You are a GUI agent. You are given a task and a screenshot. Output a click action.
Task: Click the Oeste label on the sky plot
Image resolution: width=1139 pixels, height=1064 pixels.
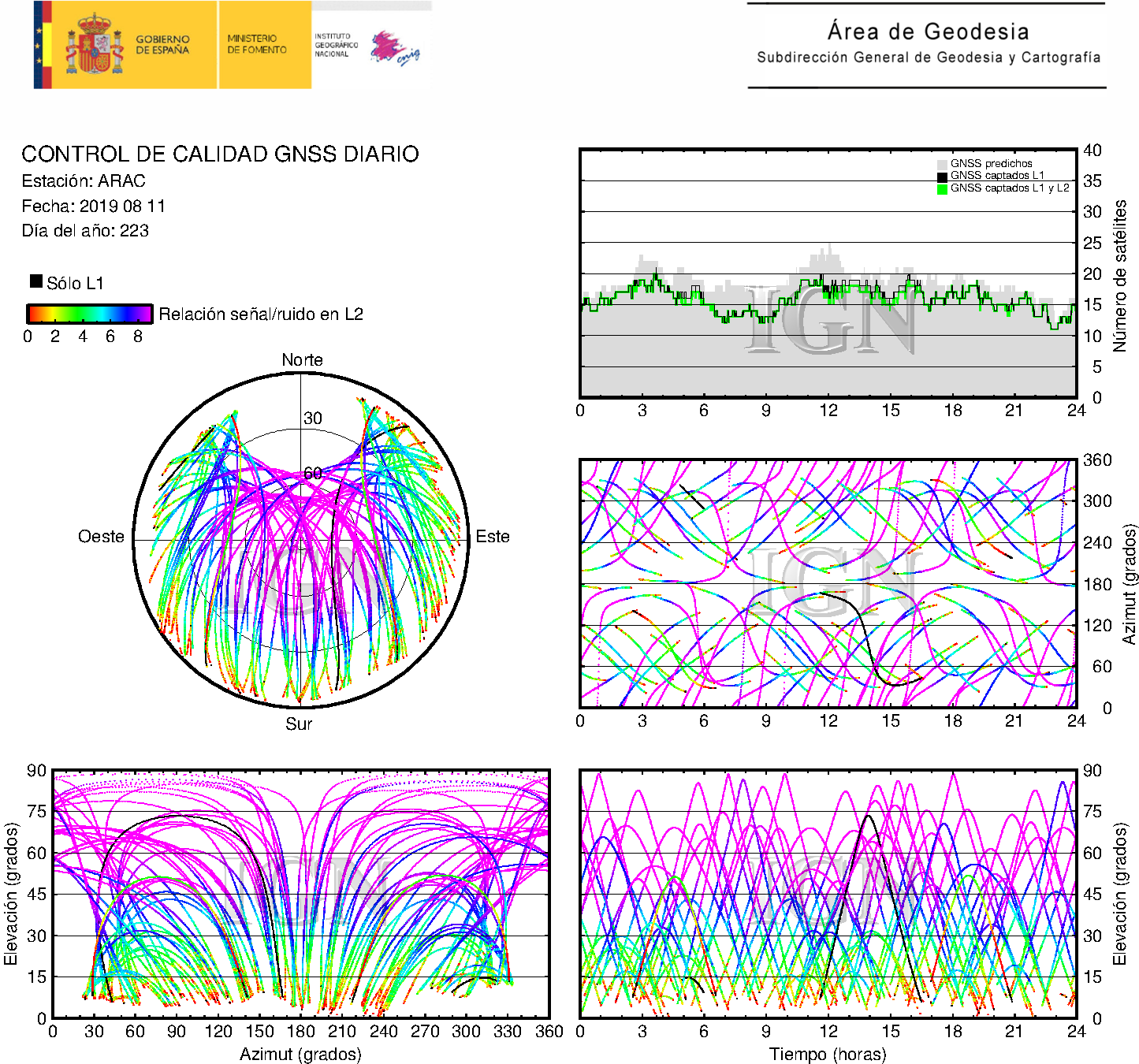[x=101, y=537]
